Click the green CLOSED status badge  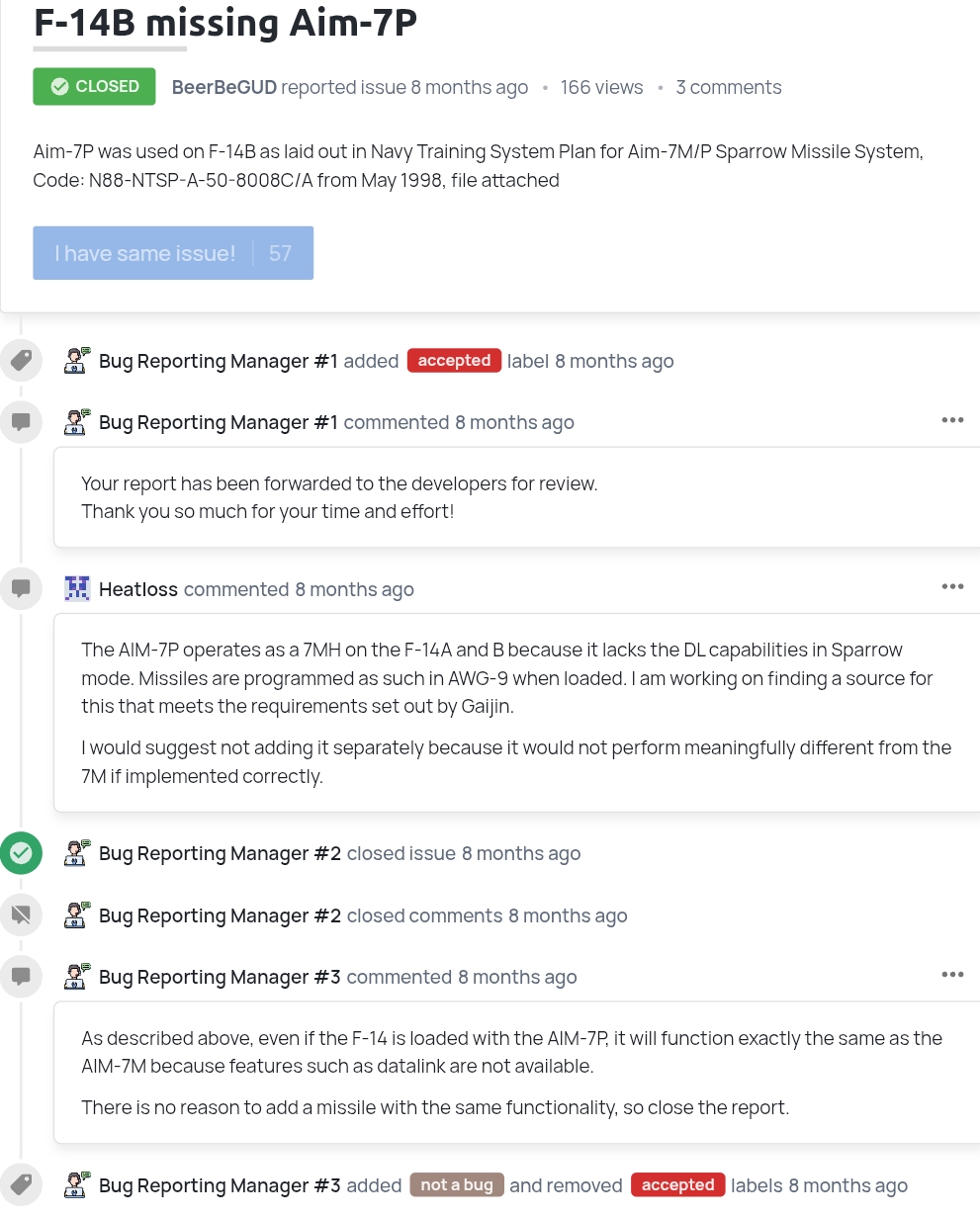[x=94, y=87]
